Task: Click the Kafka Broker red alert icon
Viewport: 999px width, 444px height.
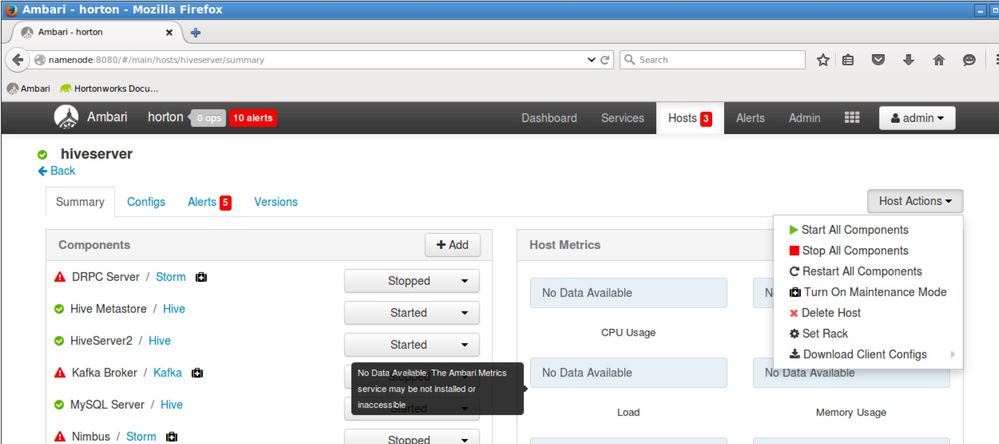Action: coord(60,373)
